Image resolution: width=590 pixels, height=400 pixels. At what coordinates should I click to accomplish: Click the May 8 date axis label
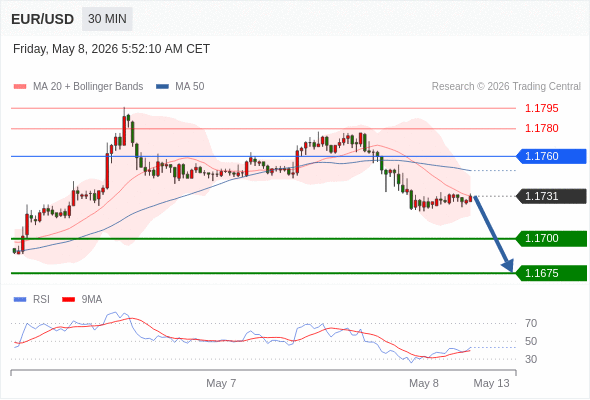[x=424, y=383]
